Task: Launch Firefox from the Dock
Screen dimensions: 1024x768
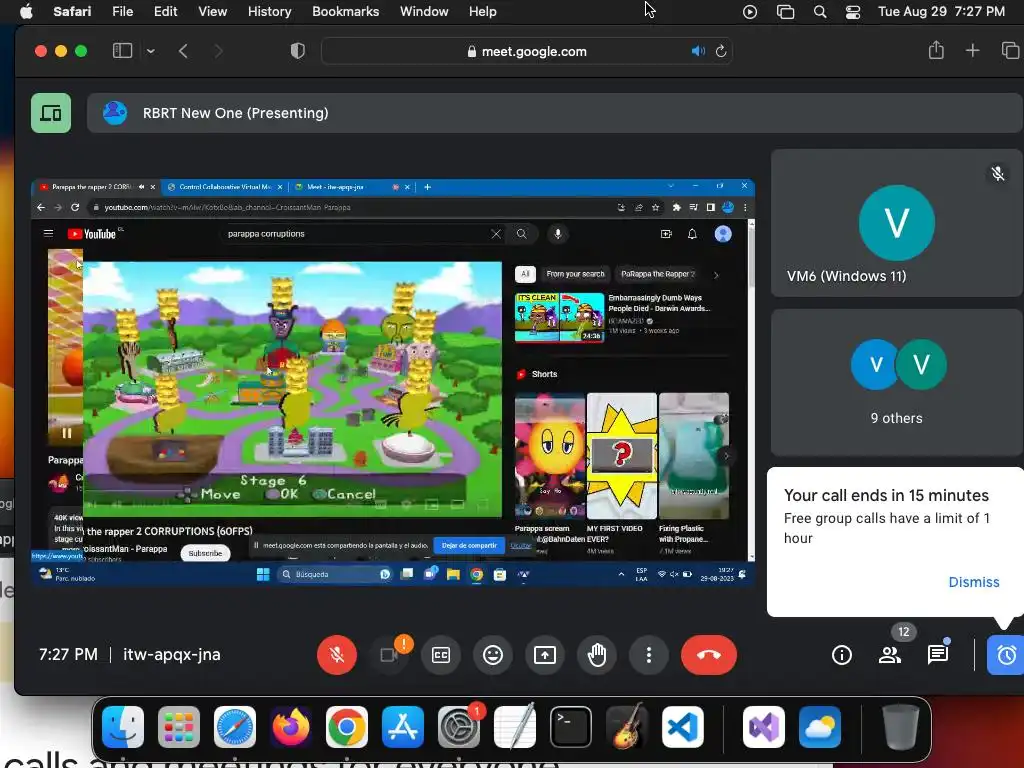Action: [x=291, y=727]
